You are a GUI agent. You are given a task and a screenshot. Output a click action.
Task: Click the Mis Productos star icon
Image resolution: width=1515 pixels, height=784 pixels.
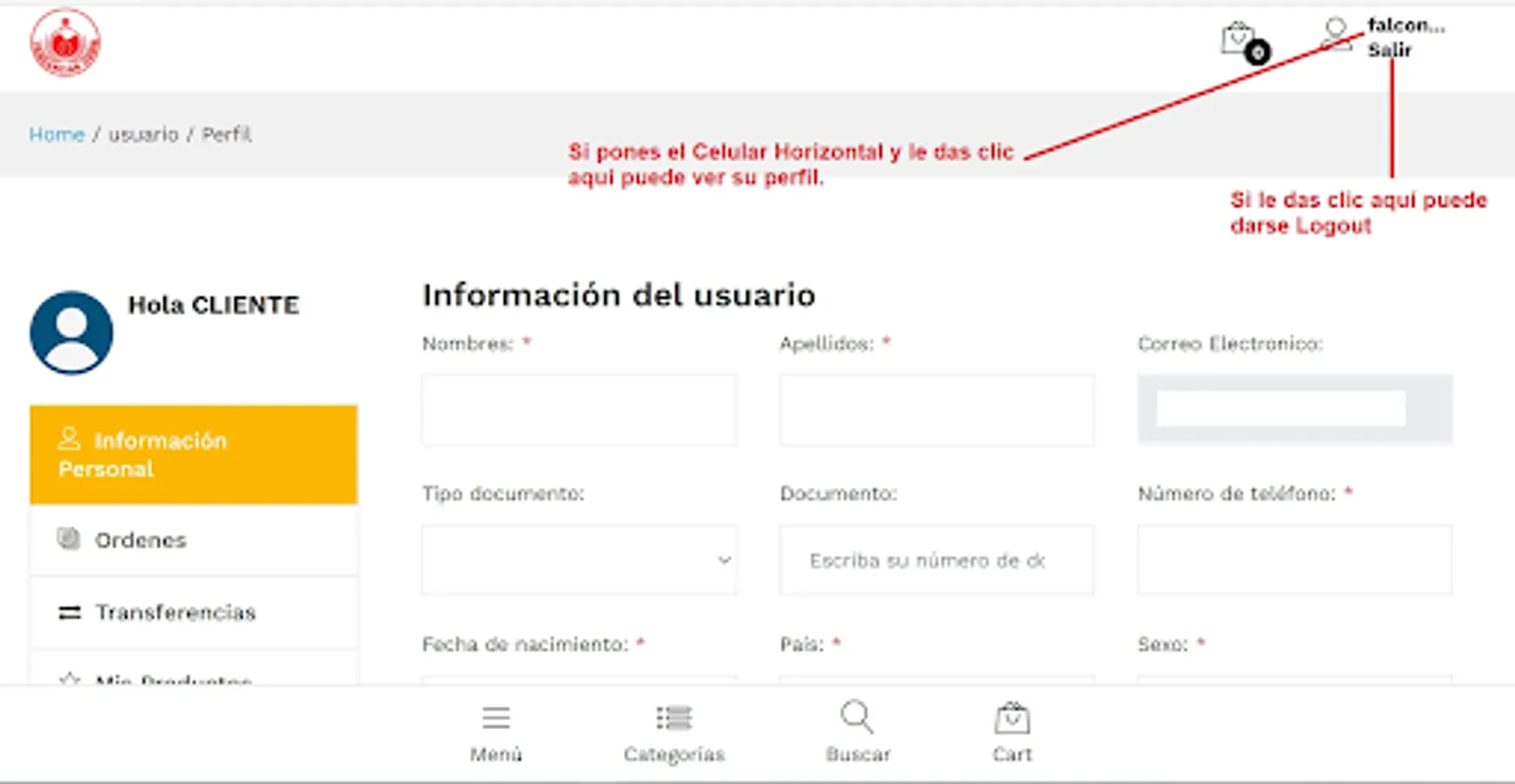(69, 679)
